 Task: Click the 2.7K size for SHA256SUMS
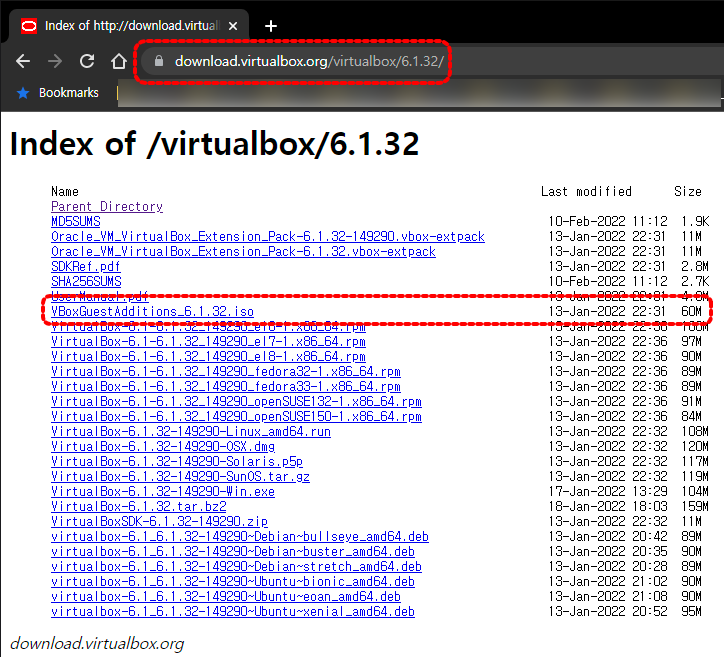coord(695,281)
